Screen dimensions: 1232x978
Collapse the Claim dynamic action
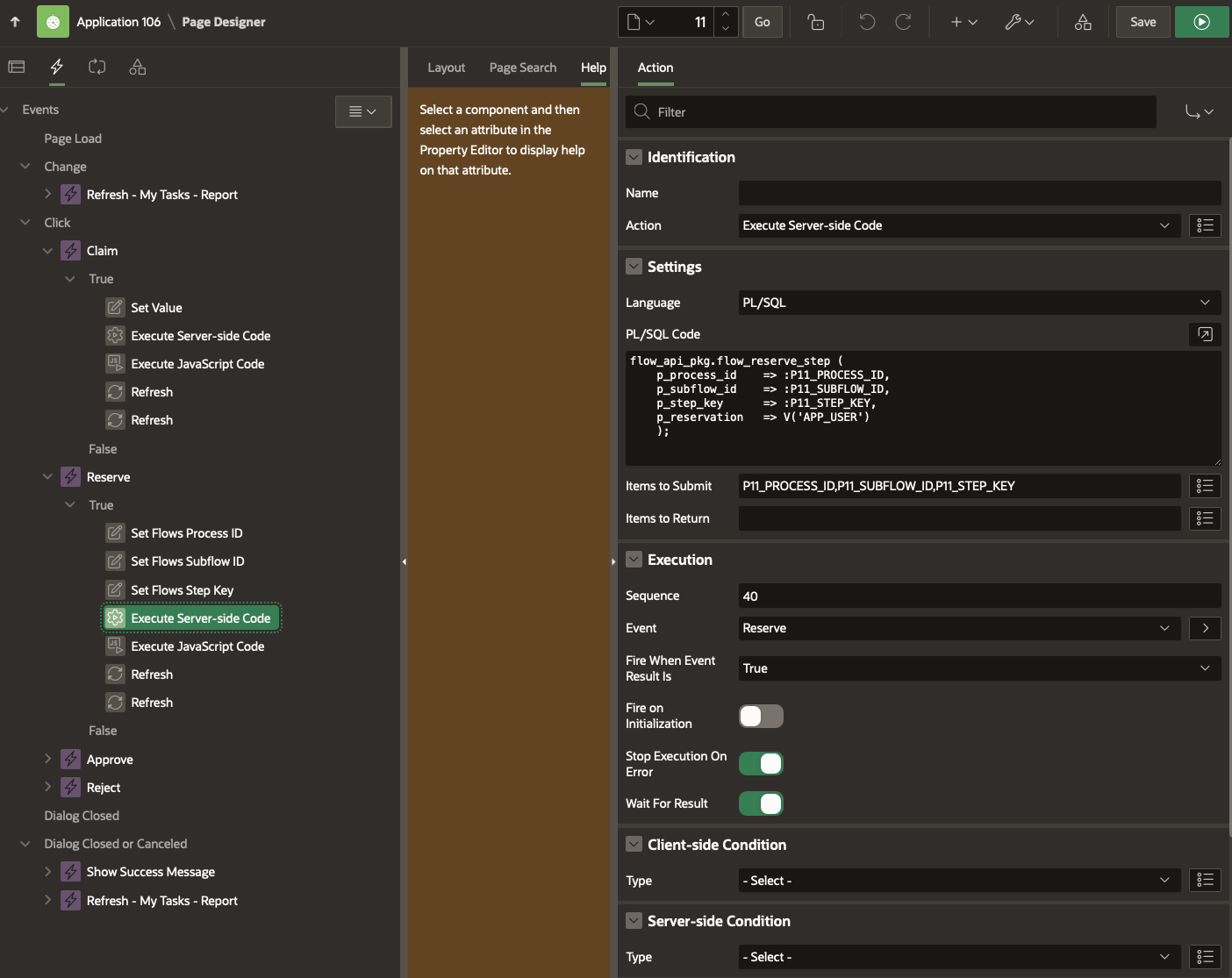47,250
